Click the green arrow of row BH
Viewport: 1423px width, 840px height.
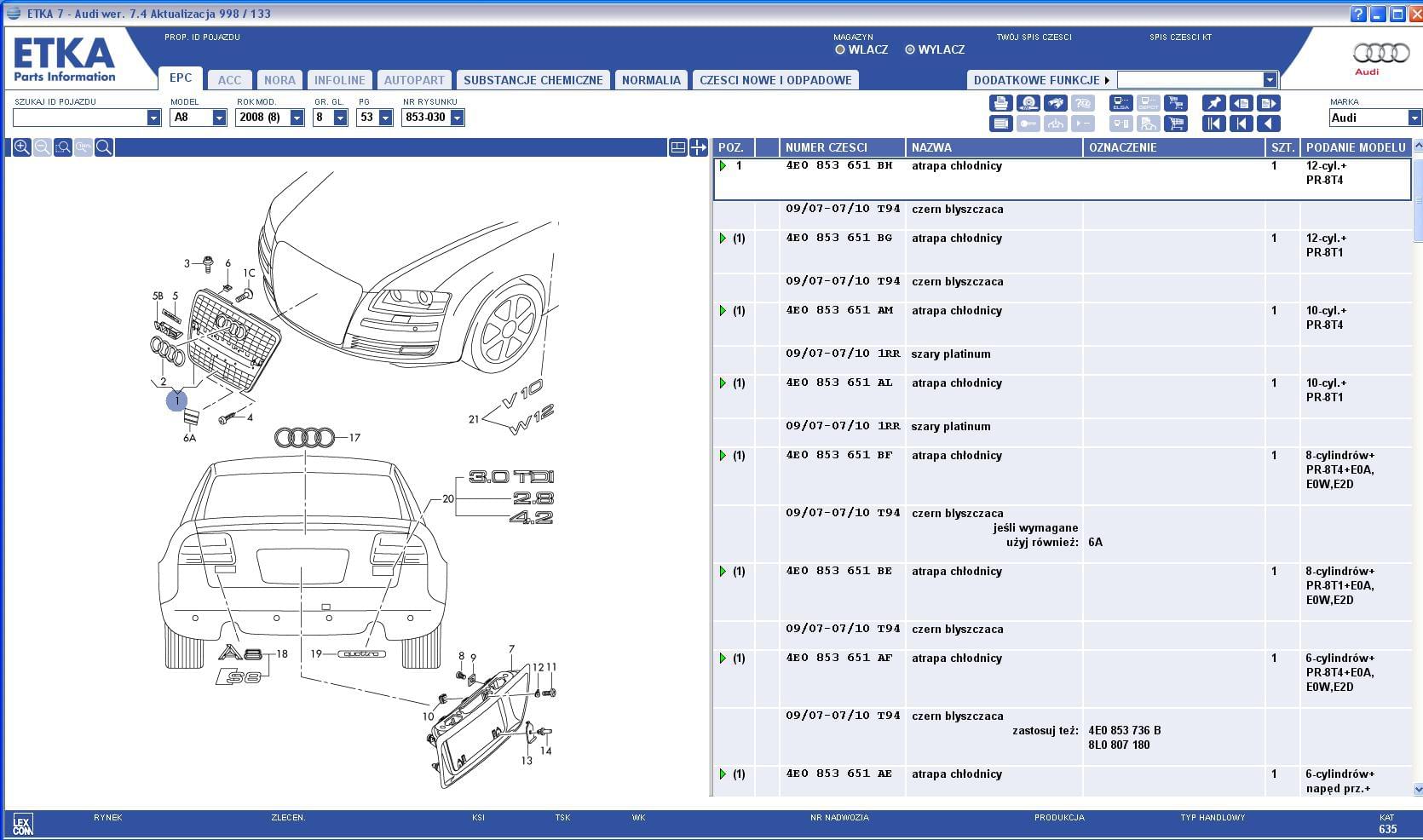(x=723, y=166)
